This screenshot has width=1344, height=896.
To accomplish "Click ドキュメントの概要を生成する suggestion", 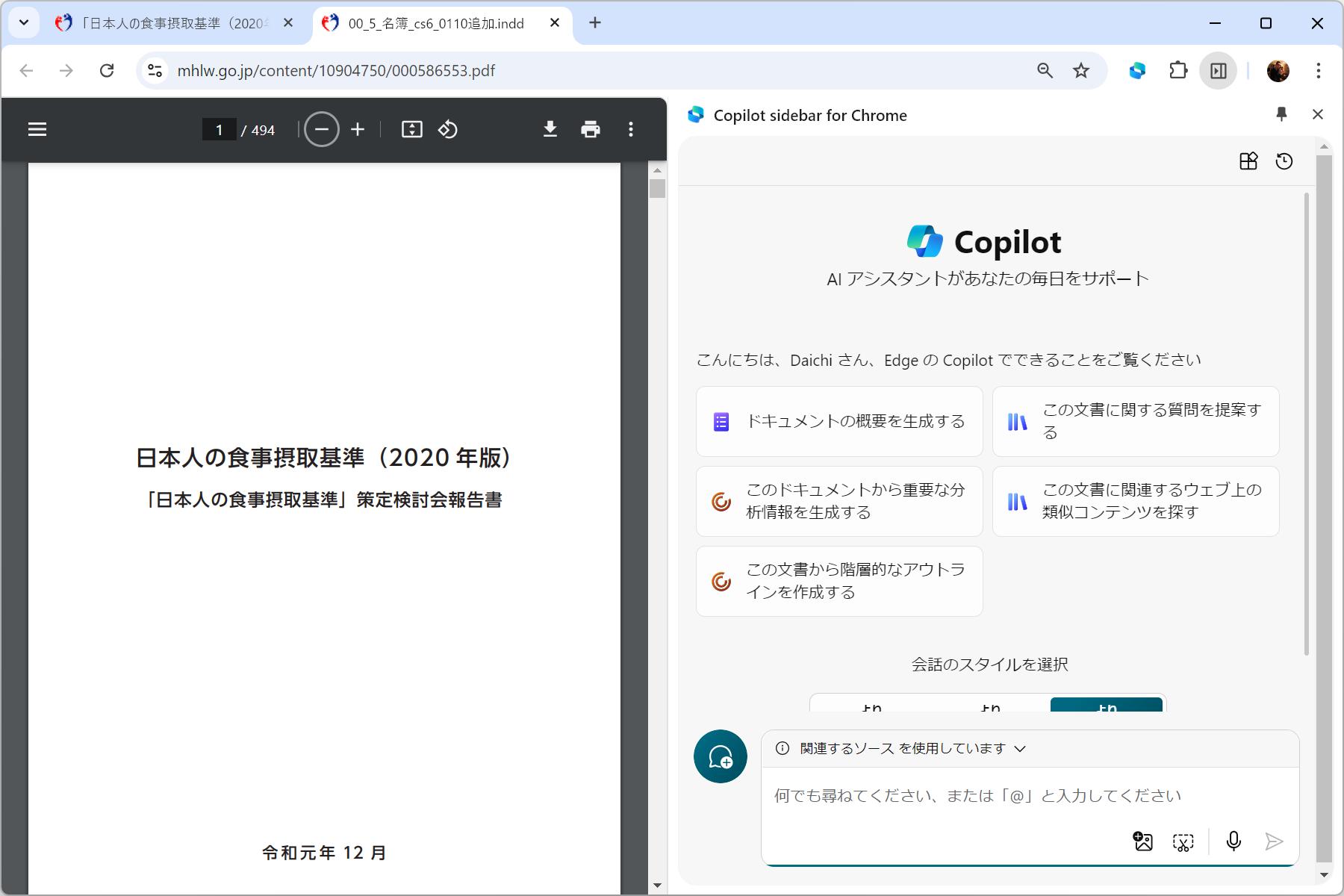I will [839, 421].
